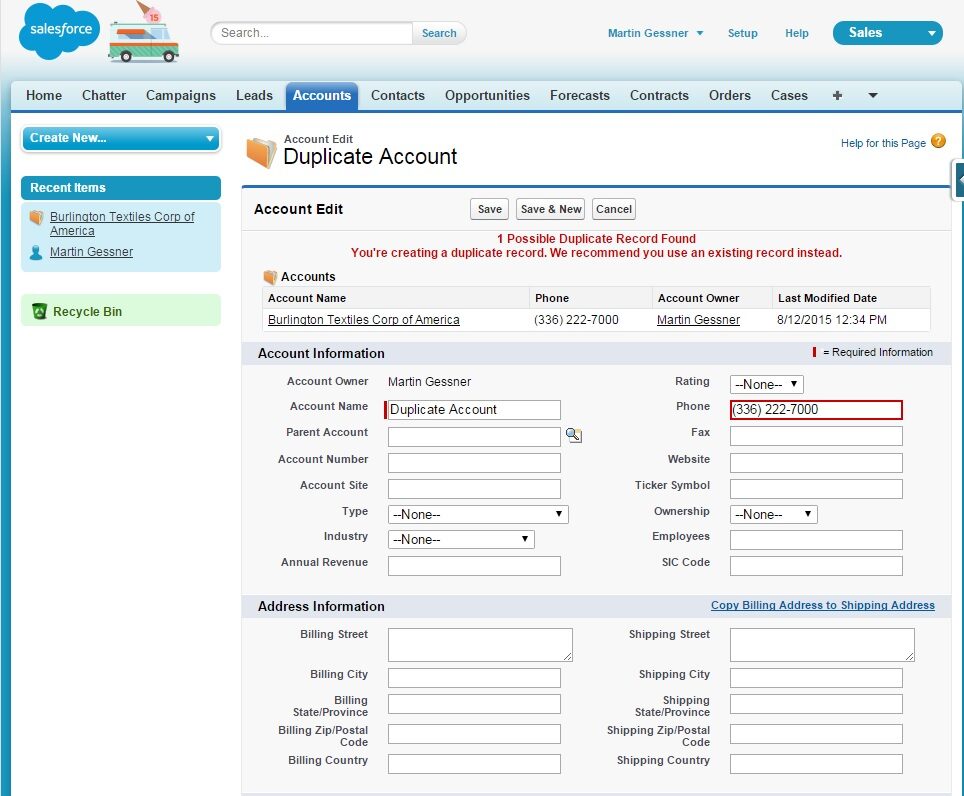
Task: Open the Type dropdown list
Action: click(478, 515)
